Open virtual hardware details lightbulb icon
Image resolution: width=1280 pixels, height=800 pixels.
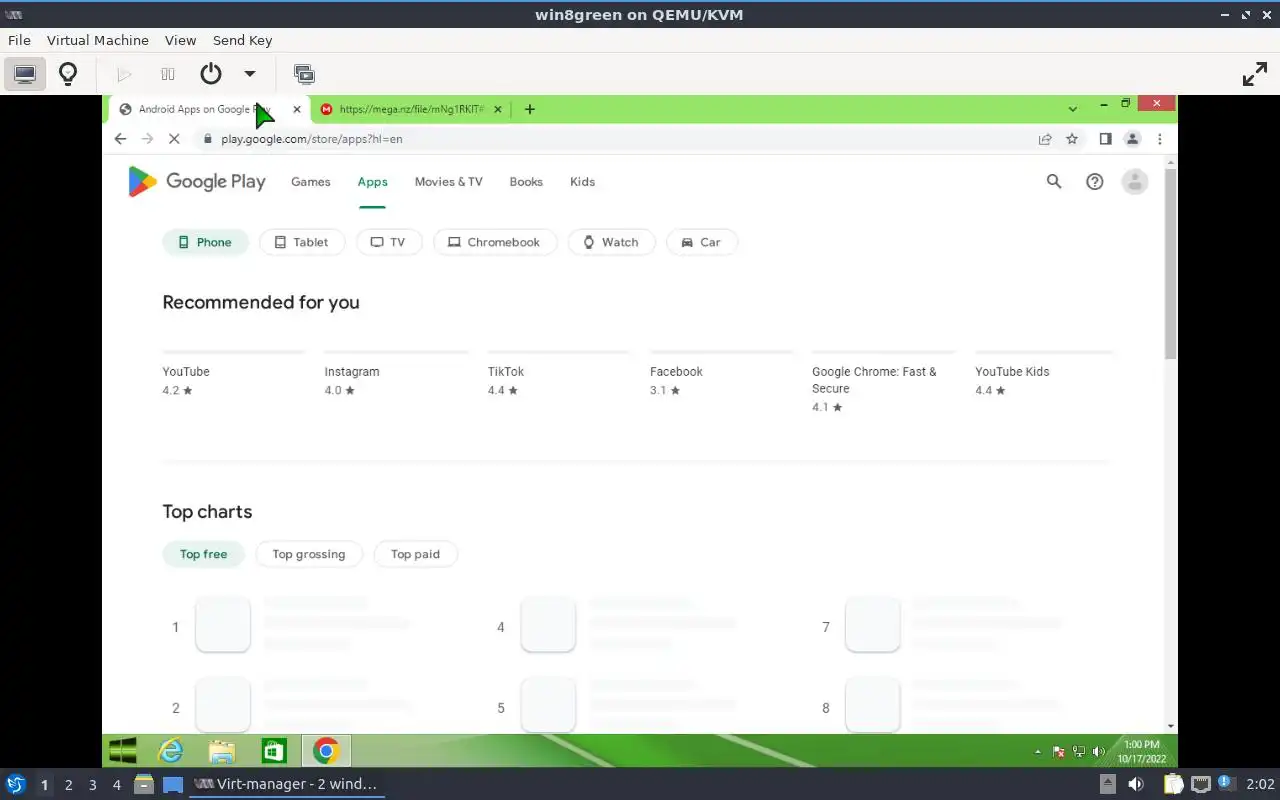pyautogui.click(x=68, y=74)
